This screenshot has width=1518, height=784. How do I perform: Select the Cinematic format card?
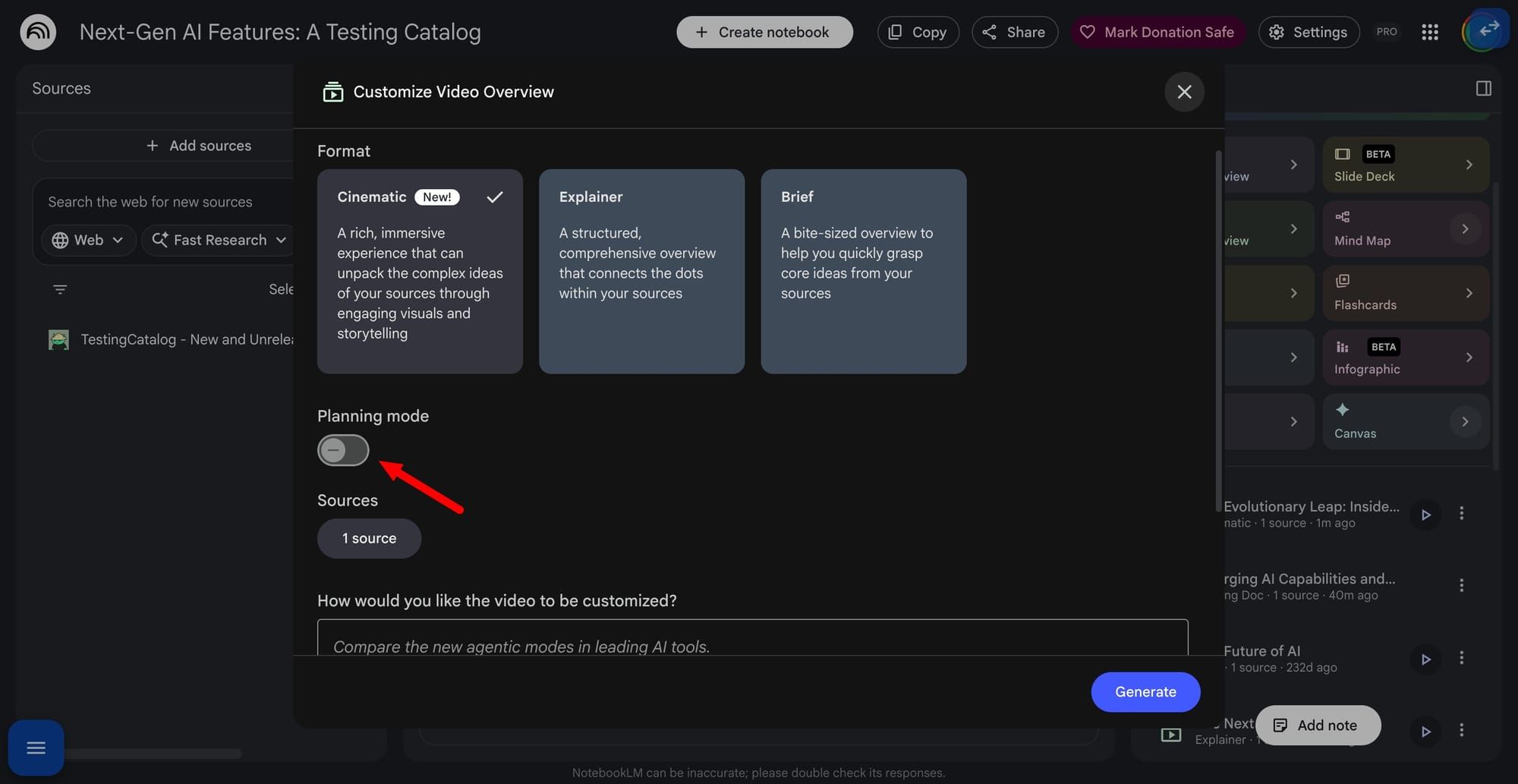tap(420, 271)
